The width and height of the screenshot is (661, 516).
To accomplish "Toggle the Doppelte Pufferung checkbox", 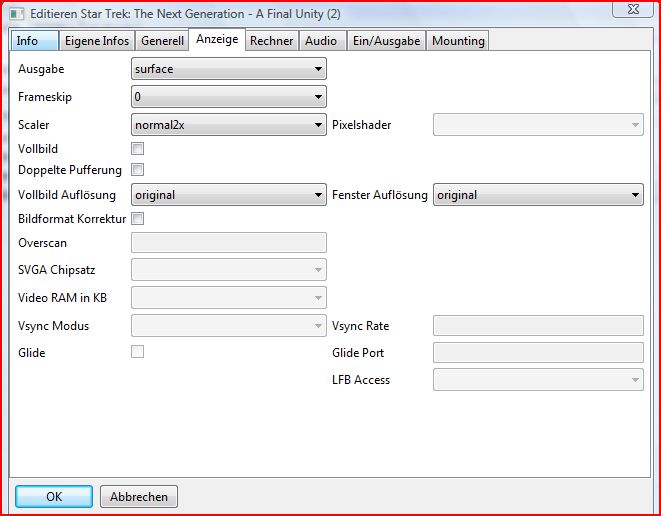I will coord(138,170).
